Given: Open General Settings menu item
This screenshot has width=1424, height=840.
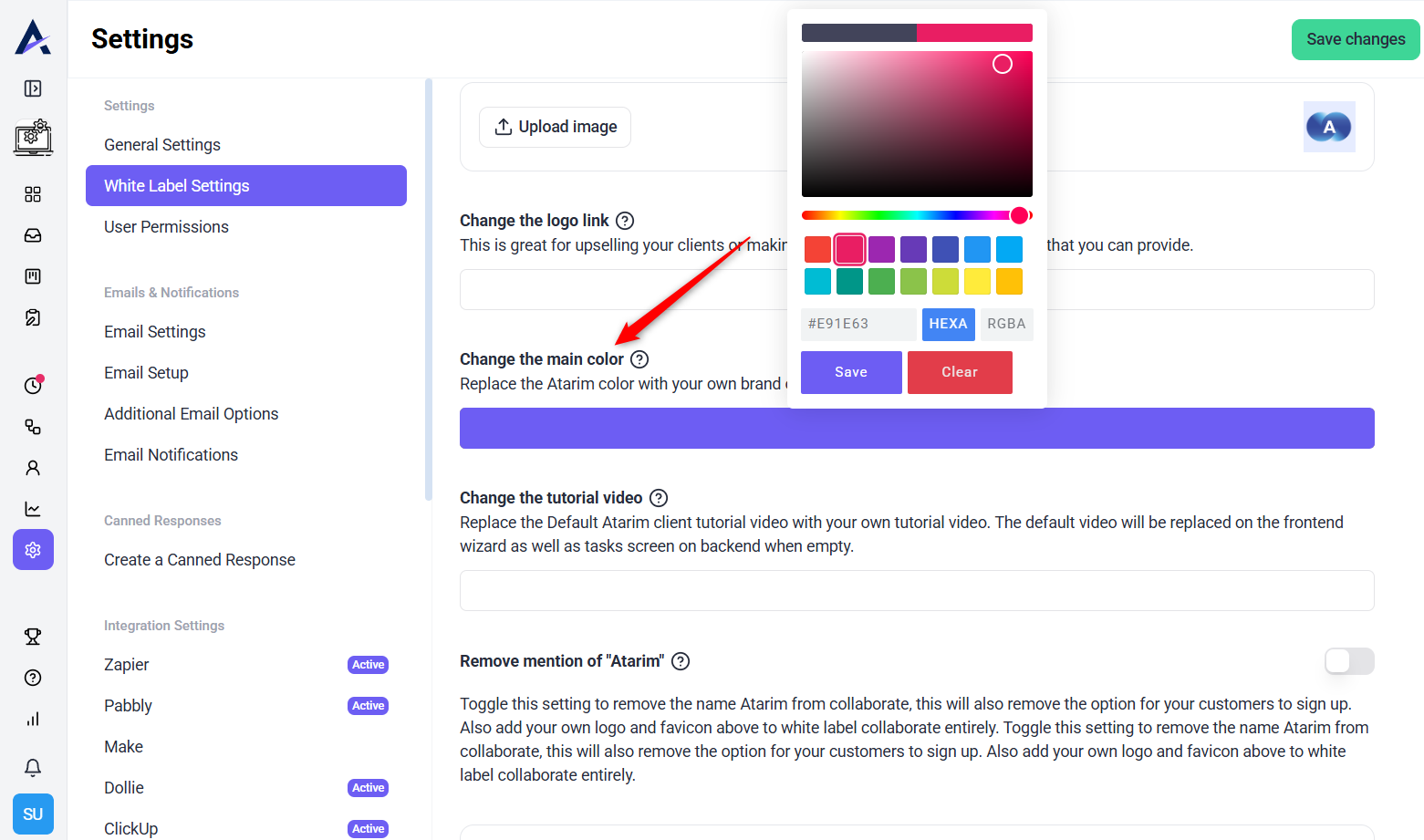Looking at the screenshot, I should (162, 145).
